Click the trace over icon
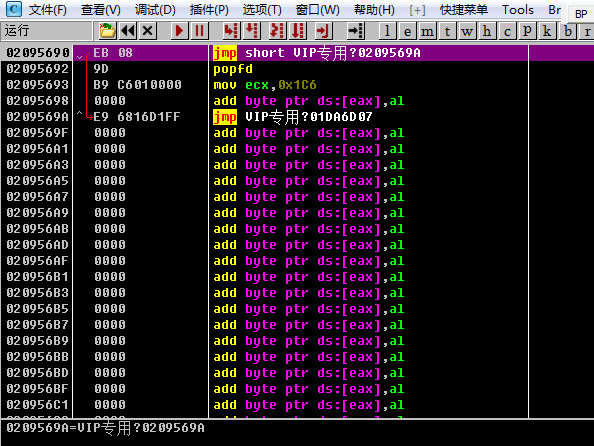This screenshot has height=446, width=594. pyautogui.click(x=298, y=31)
